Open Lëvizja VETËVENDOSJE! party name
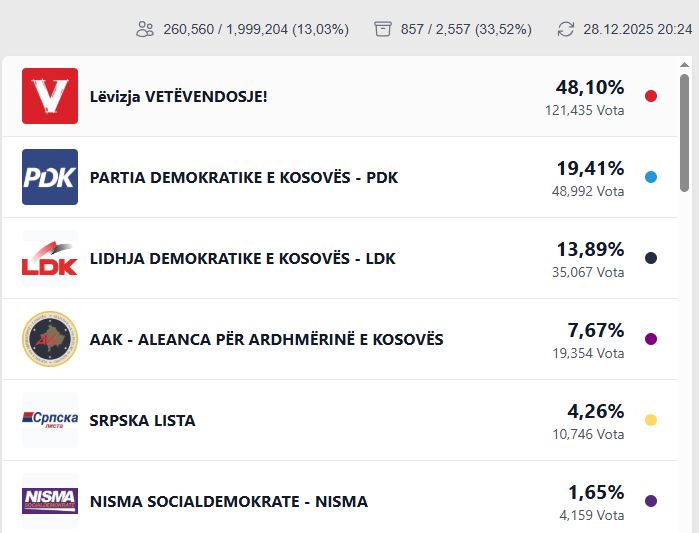The width and height of the screenshot is (699, 533). click(178, 96)
